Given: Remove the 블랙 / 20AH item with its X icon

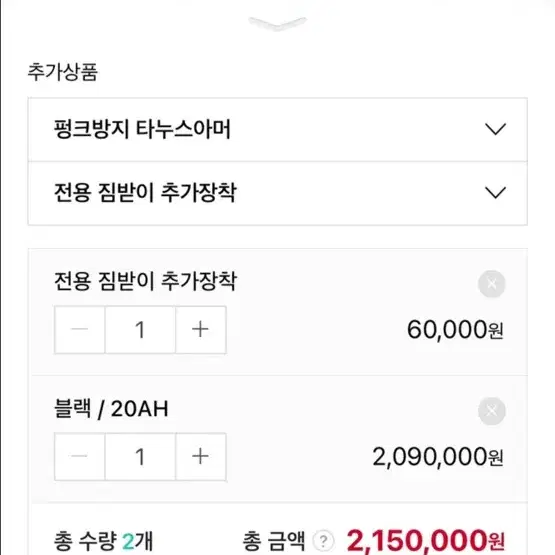Looking at the screenshot, I should (491, 411).
